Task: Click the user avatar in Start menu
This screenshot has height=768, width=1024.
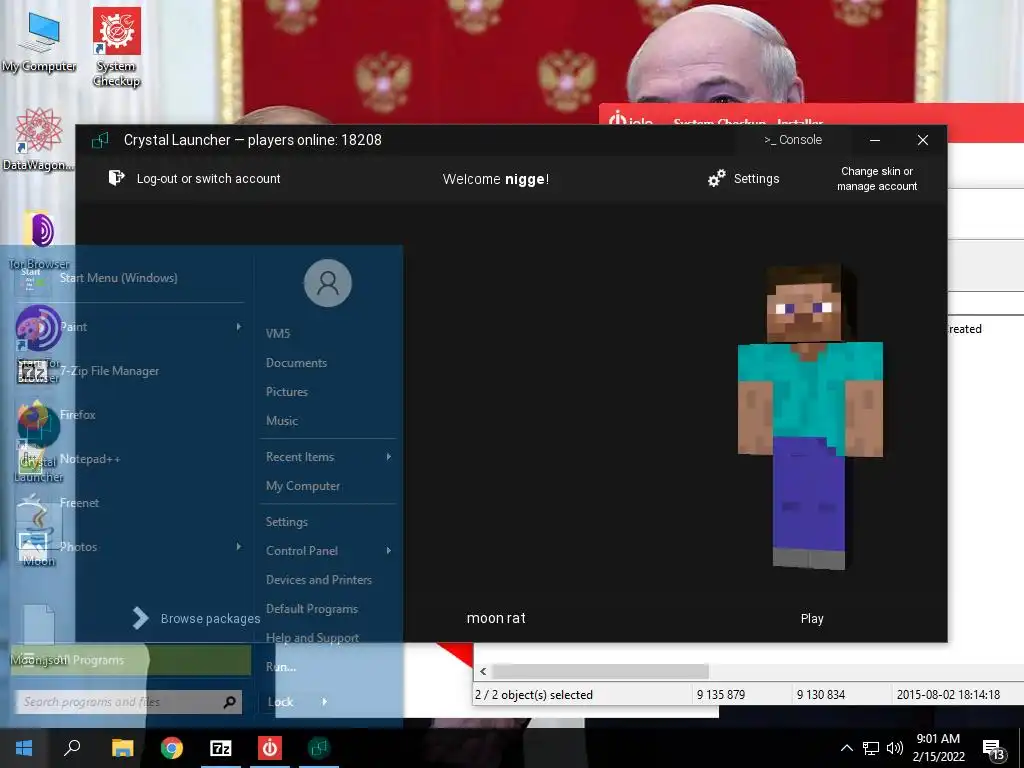Action: (x=328, y=283)
